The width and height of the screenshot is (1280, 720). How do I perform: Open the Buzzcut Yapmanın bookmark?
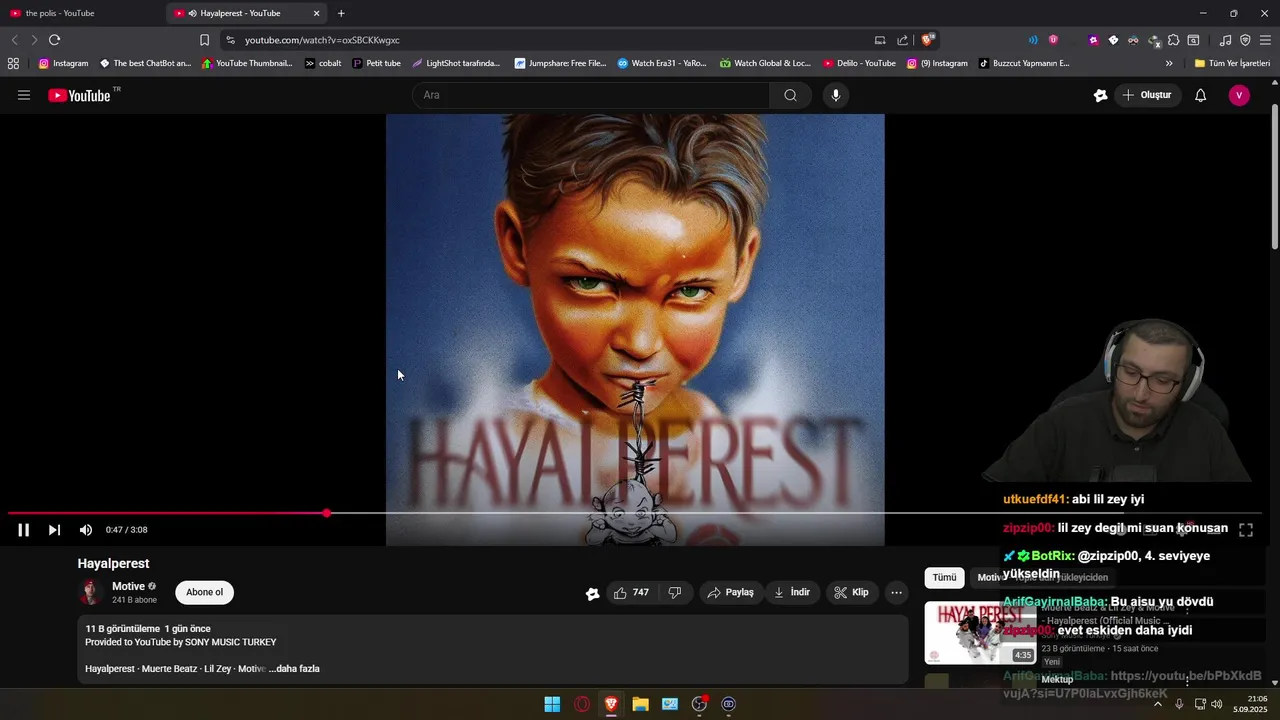tap(1024, 63)
